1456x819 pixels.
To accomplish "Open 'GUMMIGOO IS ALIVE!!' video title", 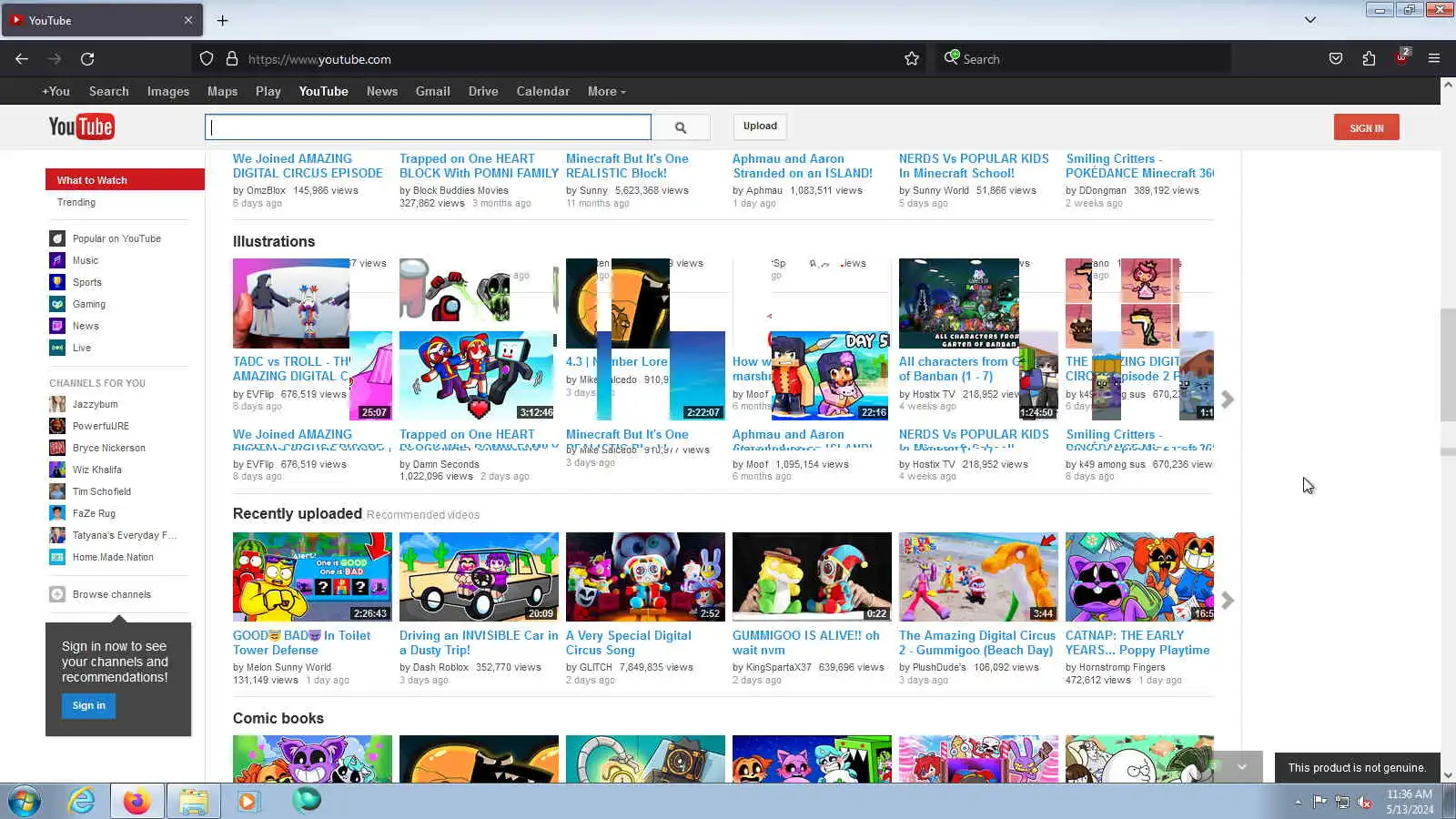I will click(806, 642).
